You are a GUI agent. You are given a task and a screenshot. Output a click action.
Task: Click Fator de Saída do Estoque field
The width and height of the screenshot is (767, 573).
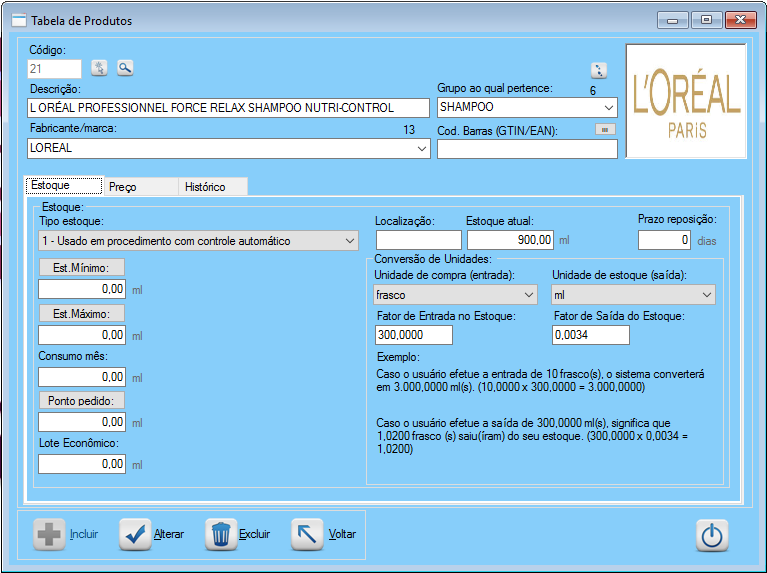click(591, 335)
